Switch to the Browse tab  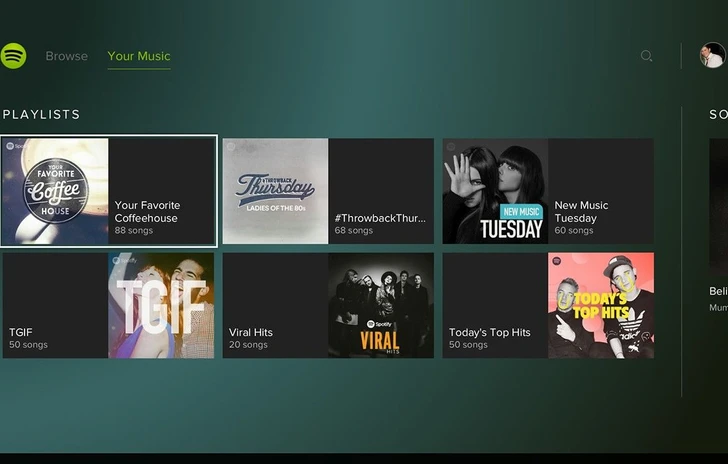[66, 56]
